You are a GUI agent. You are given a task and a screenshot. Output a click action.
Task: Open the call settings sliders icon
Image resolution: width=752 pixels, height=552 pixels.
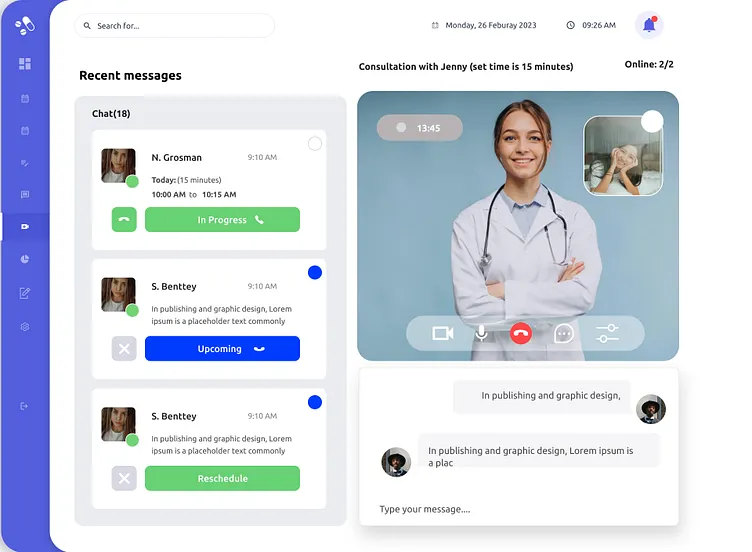click(607, 333)
